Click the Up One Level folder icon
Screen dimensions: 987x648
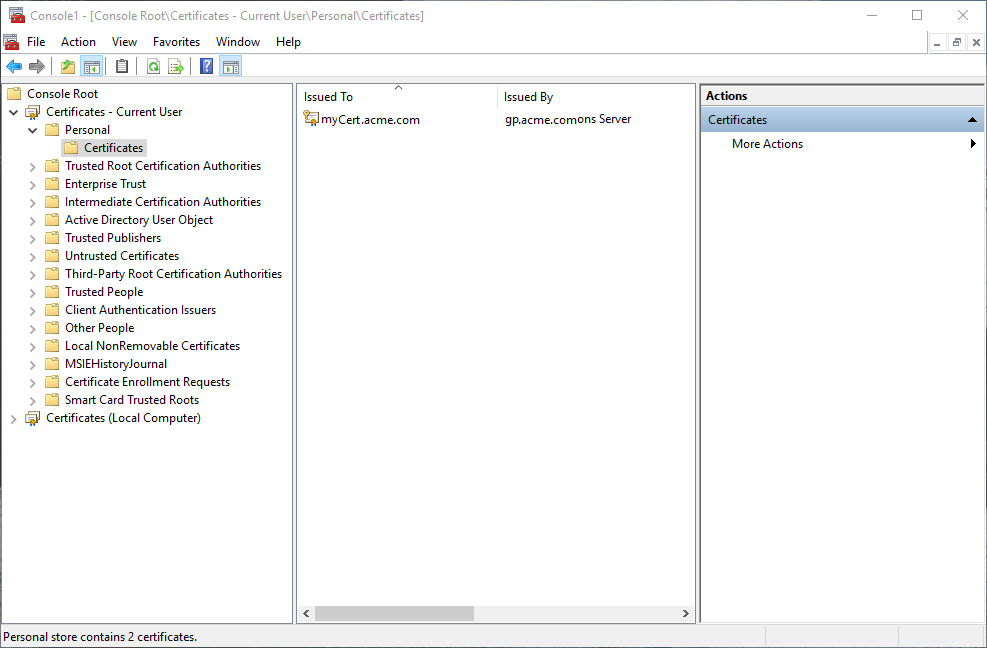click(68, 67)
